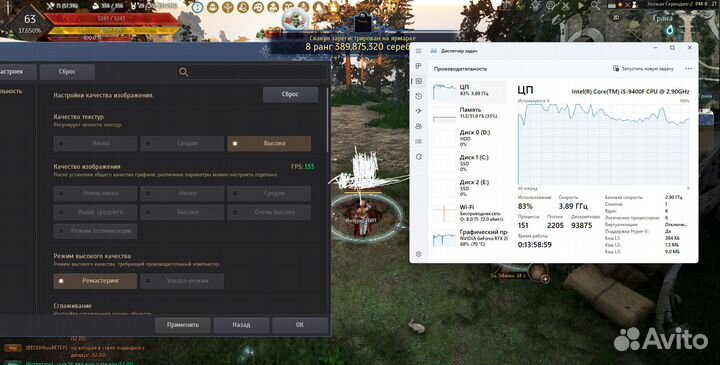720x365 pixels.
Task: Click Качество текстур section heading
Action: [x=79, y=117]
